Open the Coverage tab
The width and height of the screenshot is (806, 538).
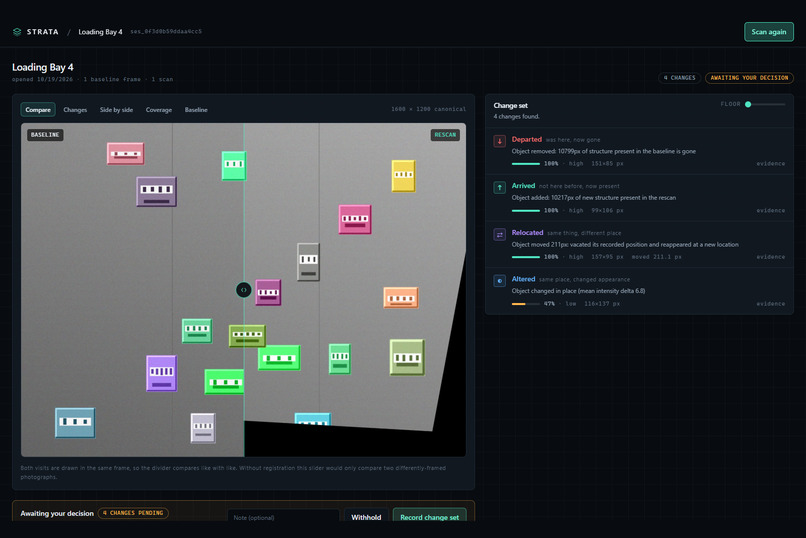tap(159, 109)
